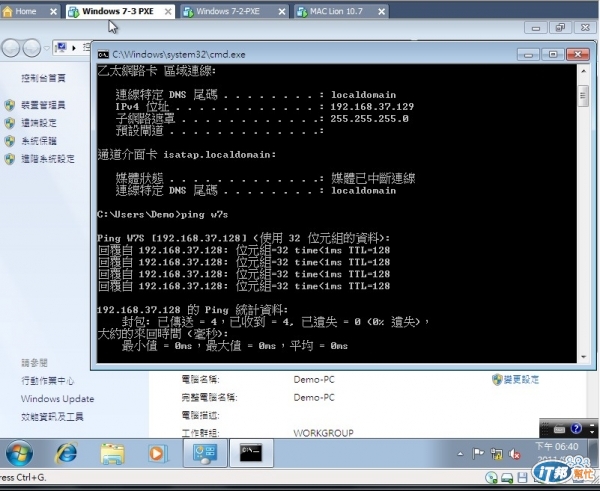Viewport: 600px width, 491px height.
Task: Close the Home tab
Action: point(54,12)
